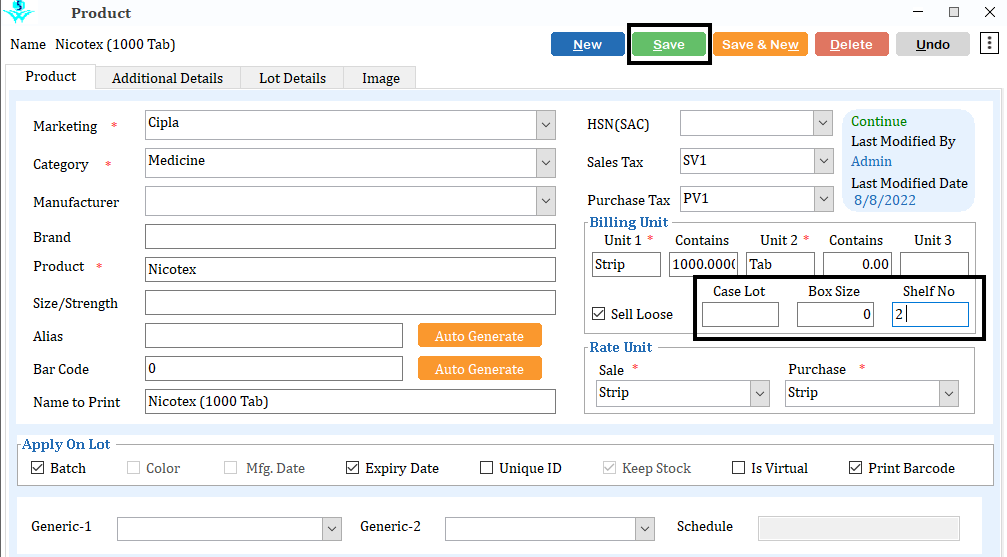Open the three-dot more options menu
This screenshot has width=1007, height=557.
pyautogui.click(x=989, y=44)
